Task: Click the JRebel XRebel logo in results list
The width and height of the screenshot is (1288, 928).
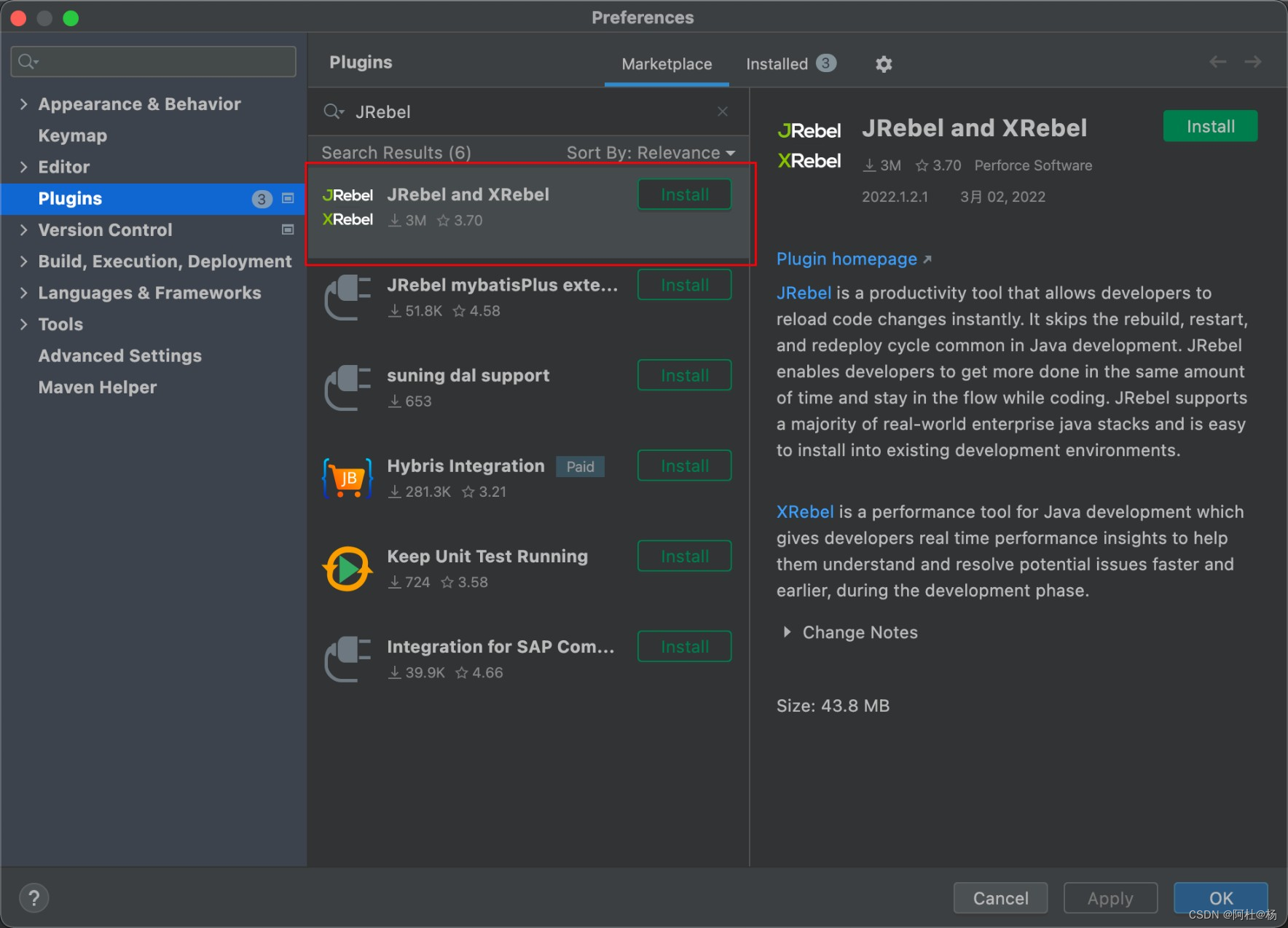Action: tap(348, 208)
